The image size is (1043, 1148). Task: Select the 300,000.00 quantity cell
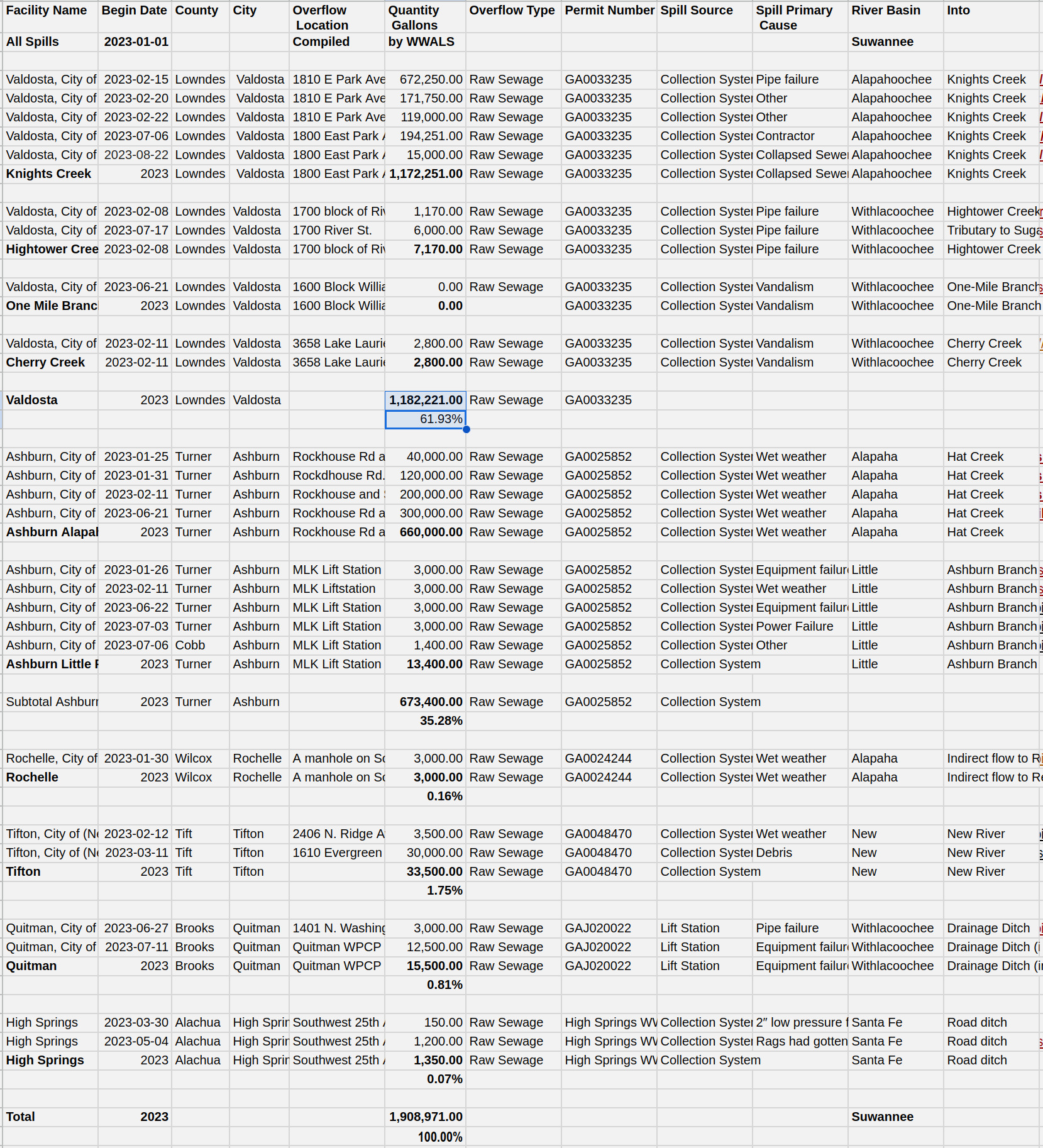(426, 514)
